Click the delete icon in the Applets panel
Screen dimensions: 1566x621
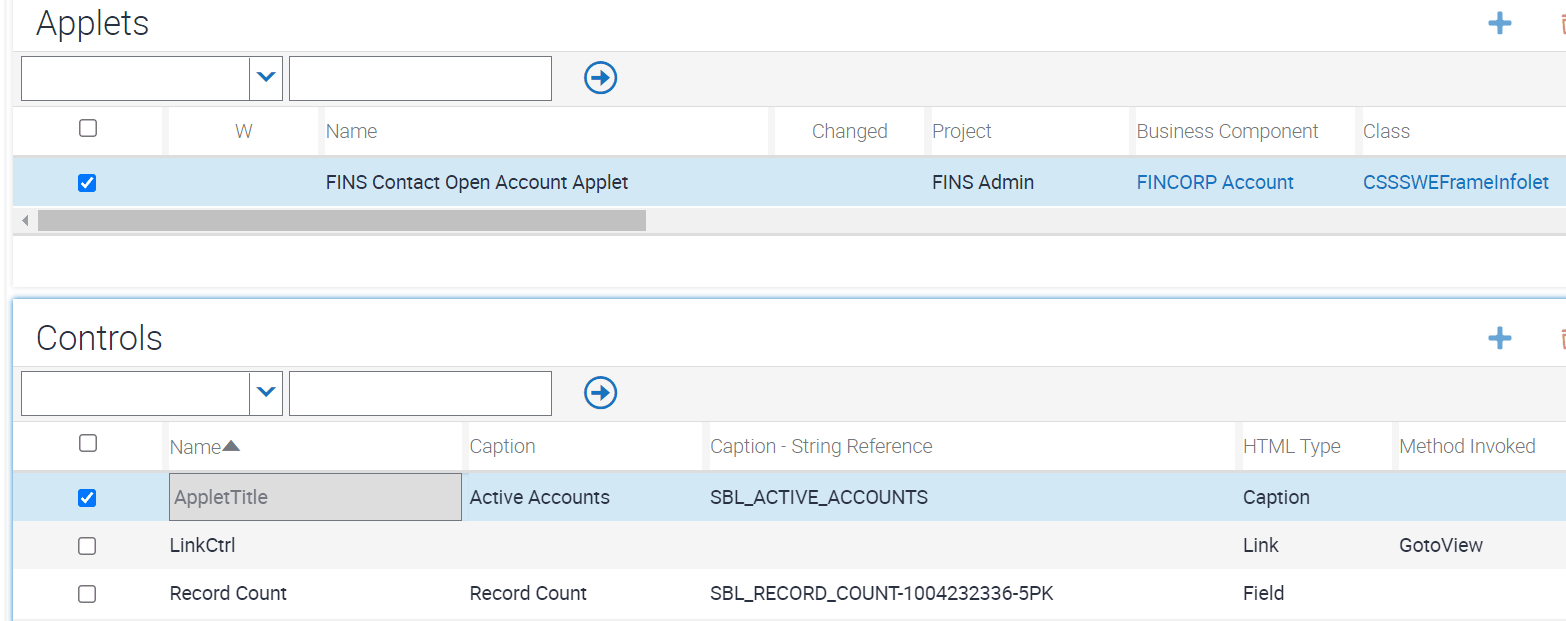click(x=1561, y=22)
